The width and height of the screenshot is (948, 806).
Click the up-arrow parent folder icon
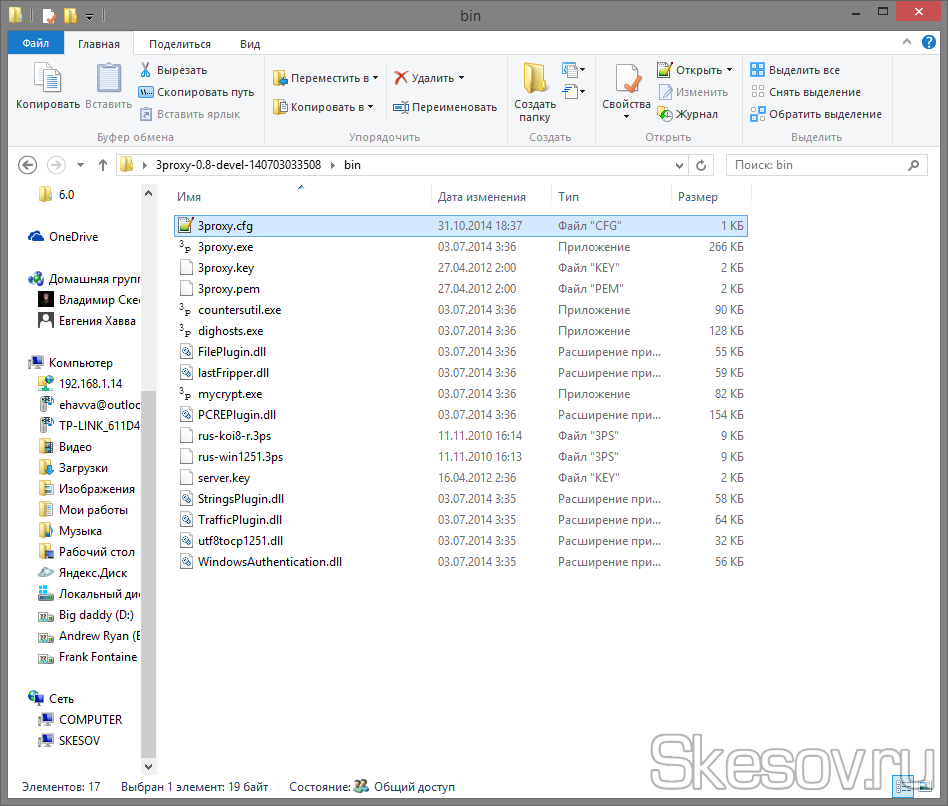click(103, 165)
